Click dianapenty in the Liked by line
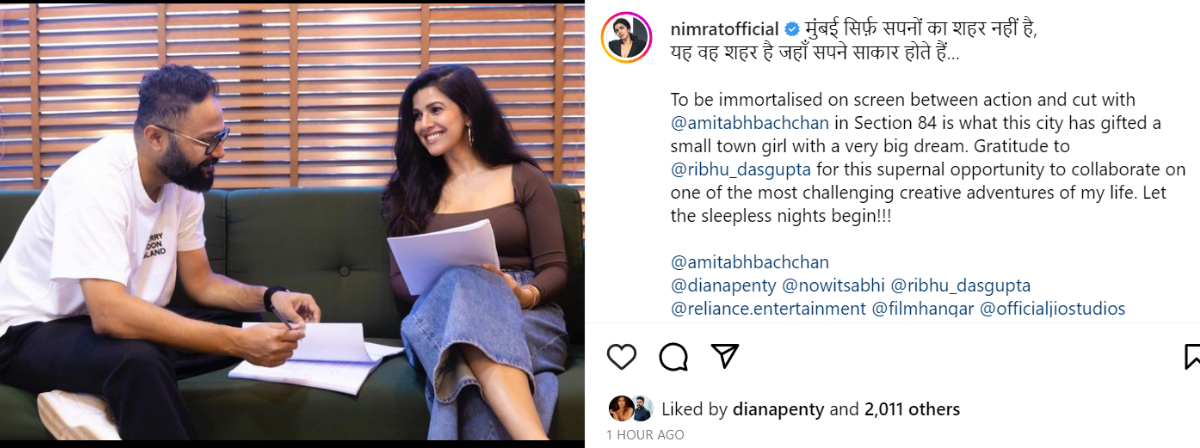1200x448 pixels. point(778,409)
